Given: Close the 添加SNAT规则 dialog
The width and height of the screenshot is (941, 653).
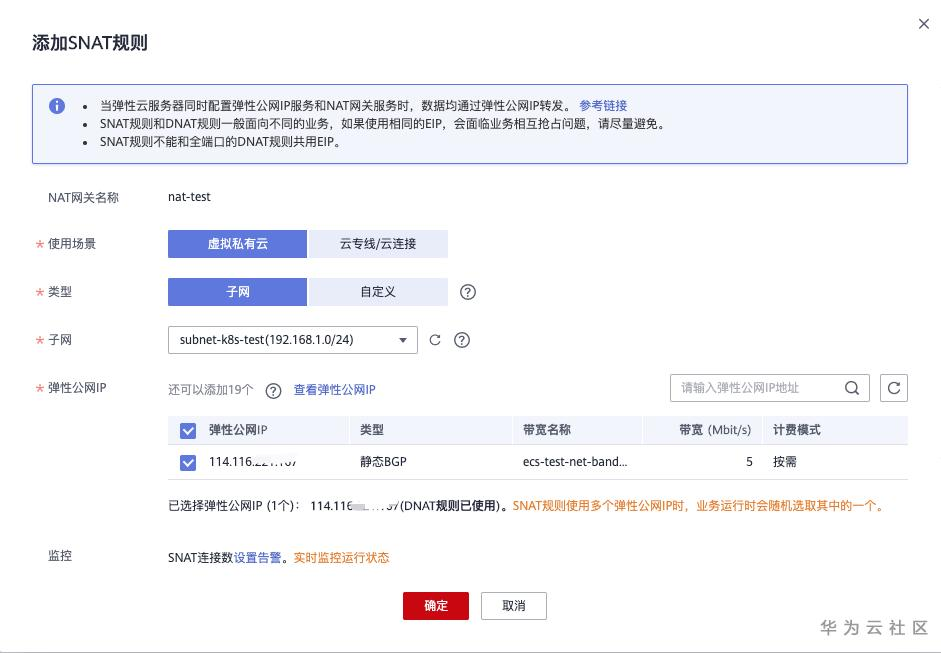Looking at the screenshot, I should coord(923,24).
